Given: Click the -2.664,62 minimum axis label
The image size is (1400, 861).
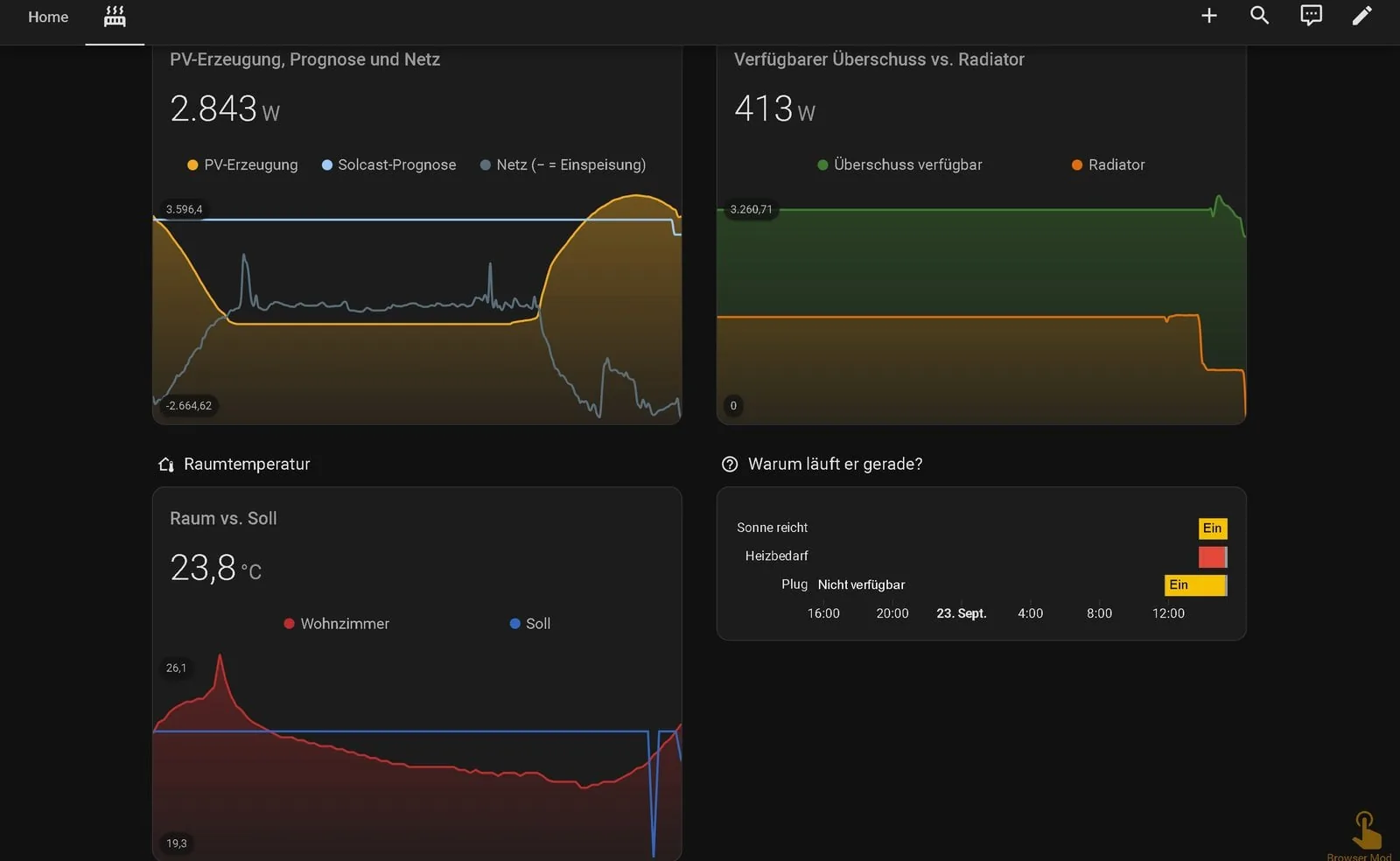Looking at the screenshot, I should coord(189,406).
